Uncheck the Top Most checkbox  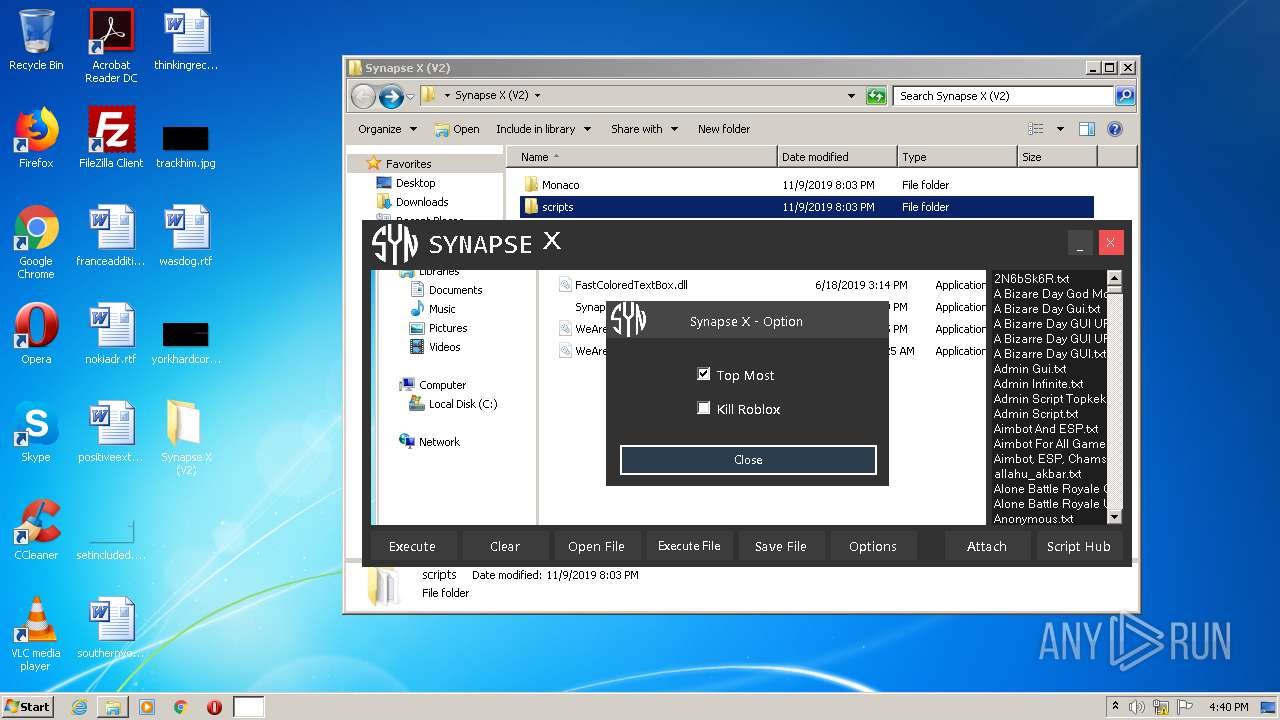tap(704, 374)
